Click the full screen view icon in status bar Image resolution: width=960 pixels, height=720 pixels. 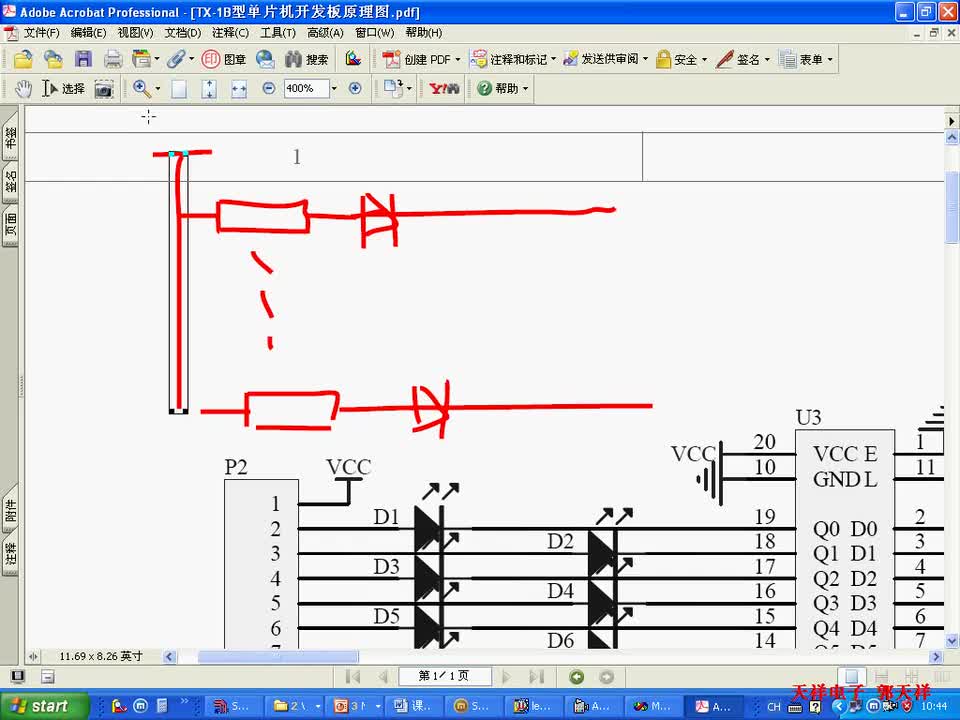(x=17, y=677)
